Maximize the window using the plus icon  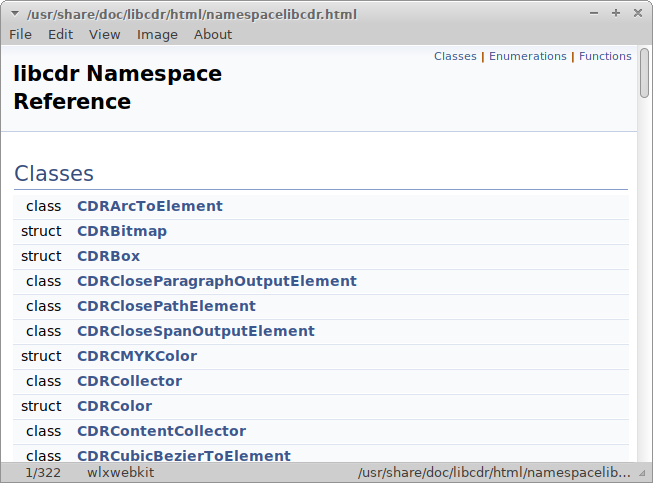617,13
